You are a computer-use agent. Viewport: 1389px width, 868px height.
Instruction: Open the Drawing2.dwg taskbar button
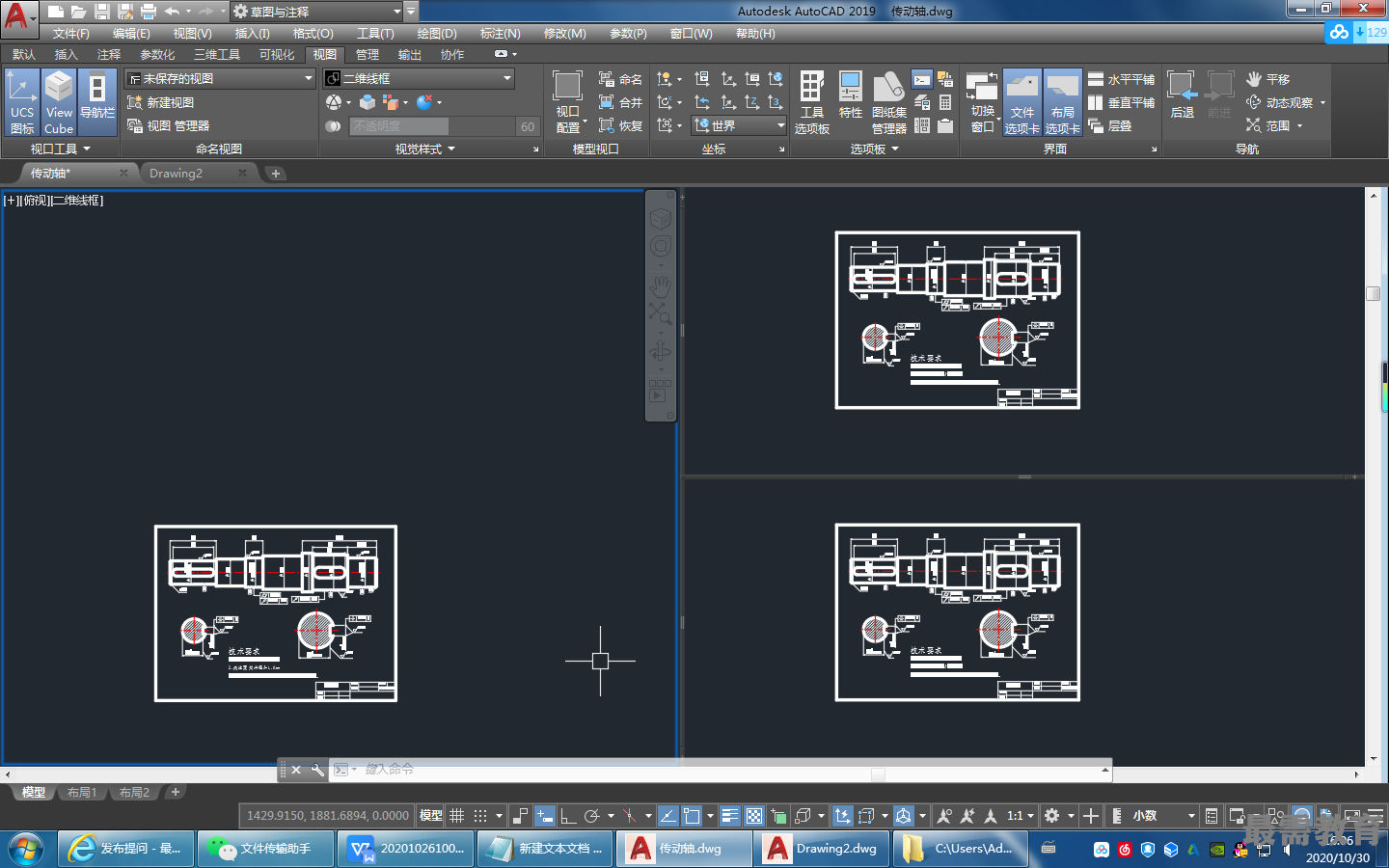(823, 849)
